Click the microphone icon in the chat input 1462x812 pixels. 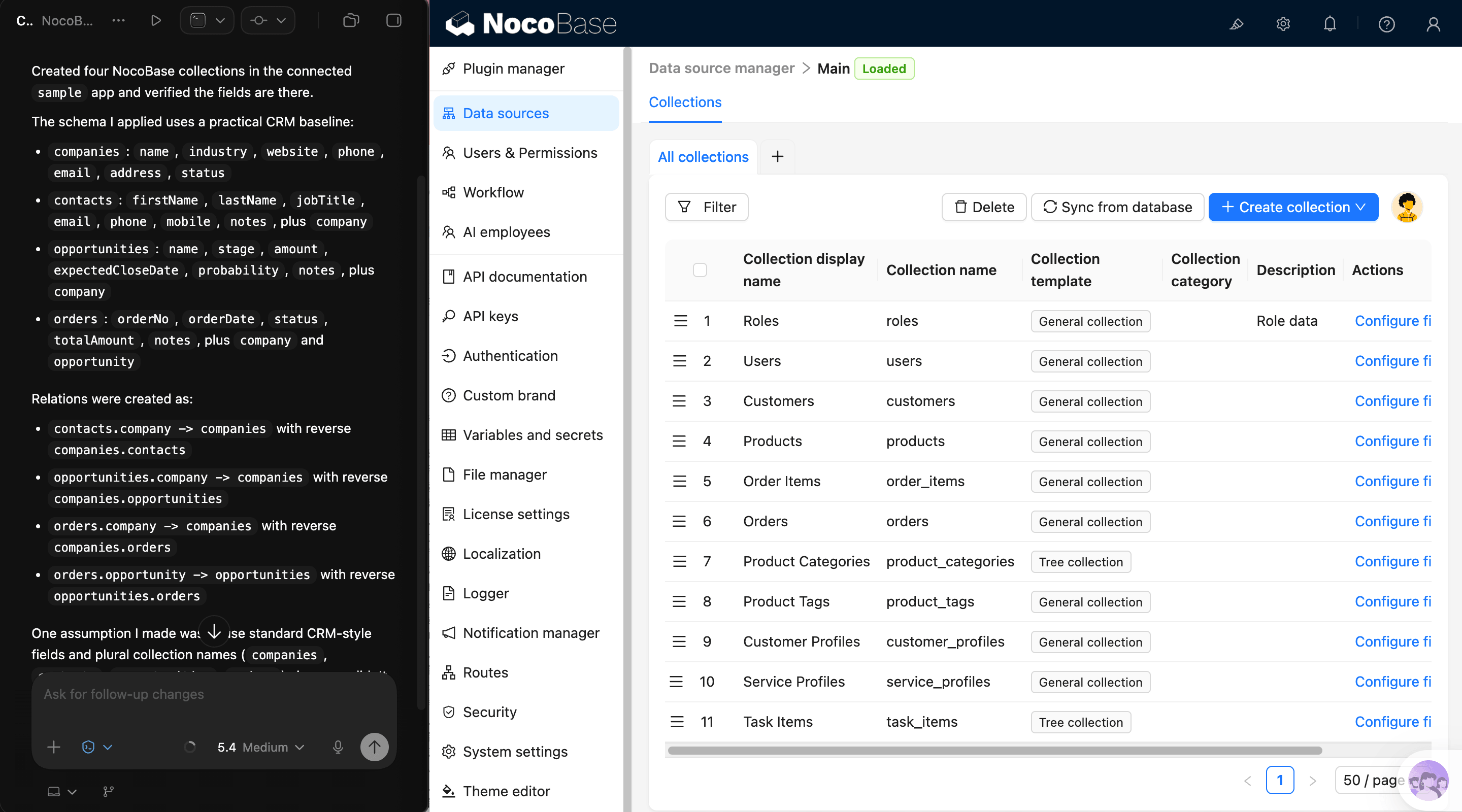[338, 747]
